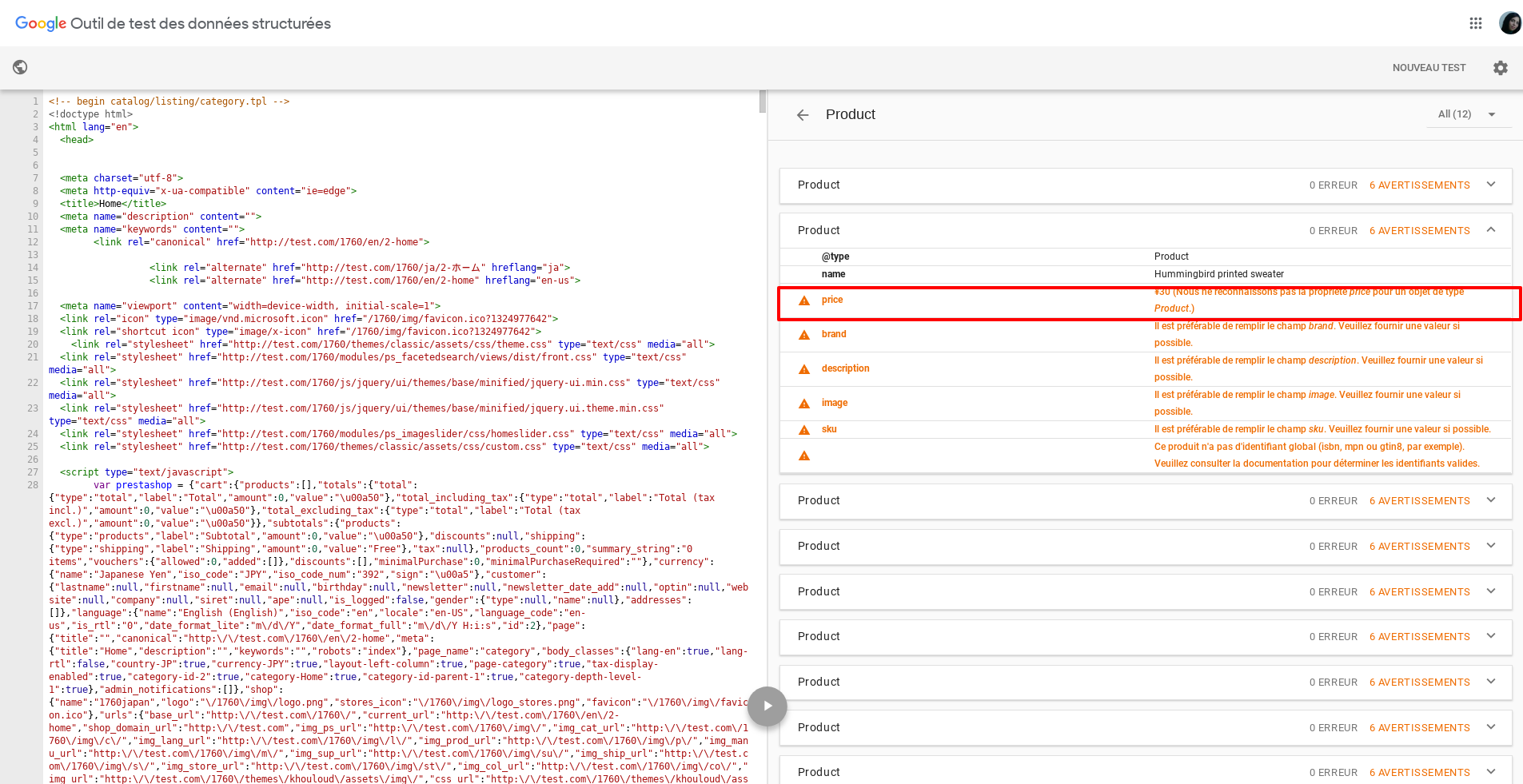Click the 6 AVERTISSEMENTS label on first Product

(x=1419, y=185)
